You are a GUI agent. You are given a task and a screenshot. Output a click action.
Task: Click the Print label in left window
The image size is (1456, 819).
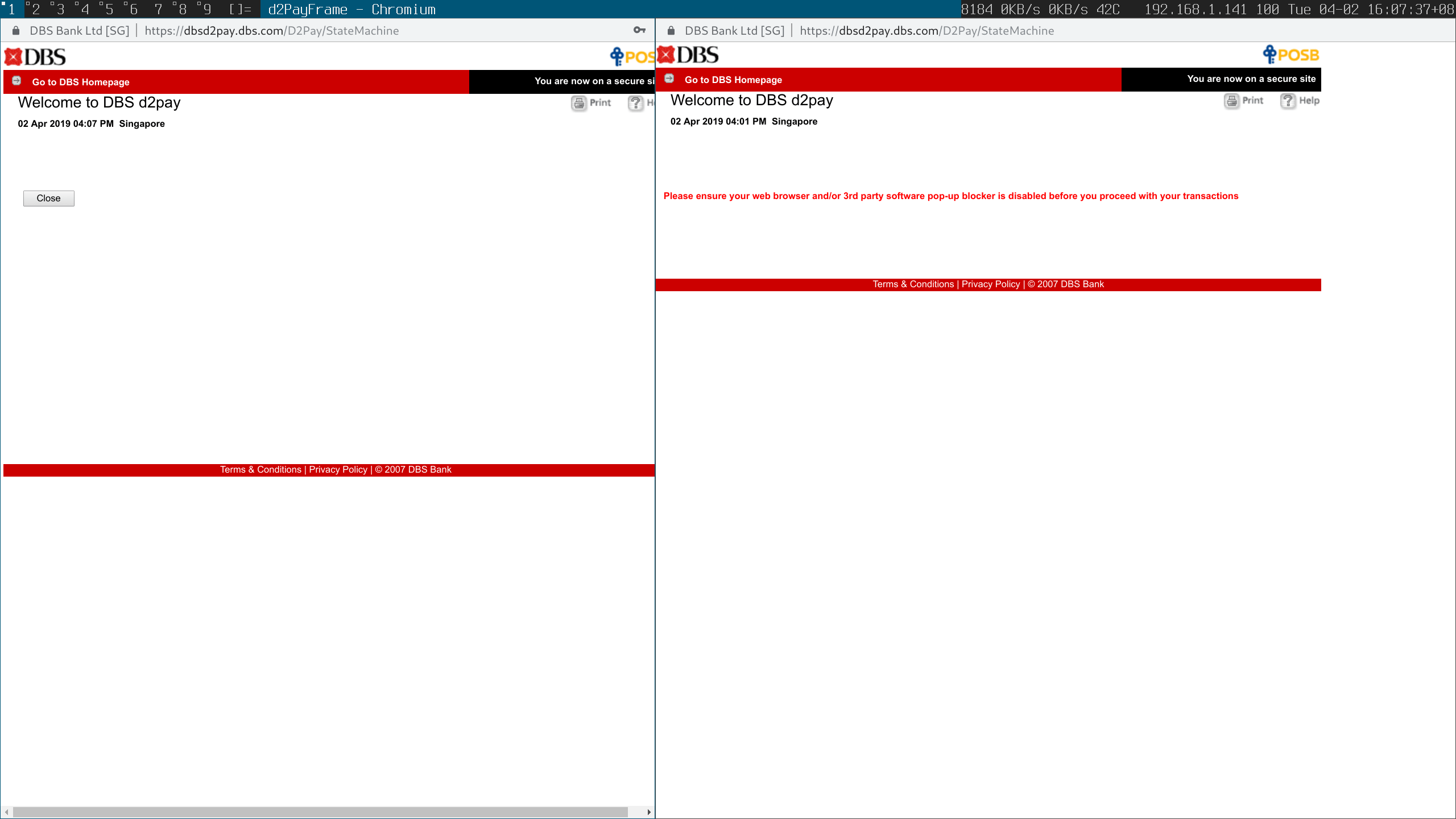click(x=600, y=102)
